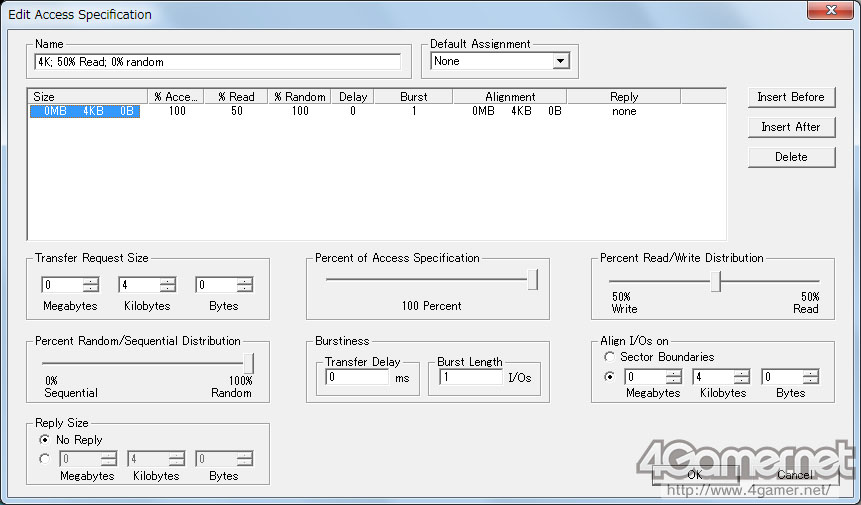Image resolution: width=861 pixels, height=505 pixels.
Task: Click the % Read column header
Action: (236, 97)
